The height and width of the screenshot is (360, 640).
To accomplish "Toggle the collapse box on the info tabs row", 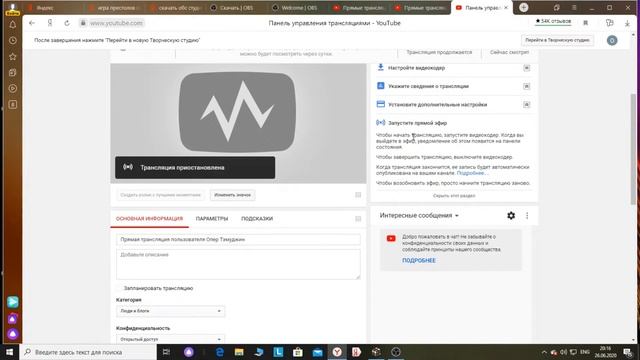I will pos(358,219).
